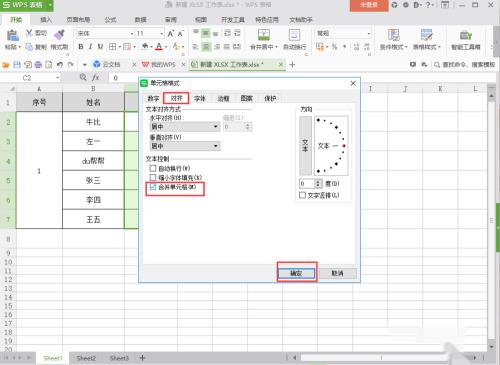The width and height of the screenshot is (500, 365).
Task: Switch to the Protection (保护) tab in dialog
Action: [x=270, y=98]
